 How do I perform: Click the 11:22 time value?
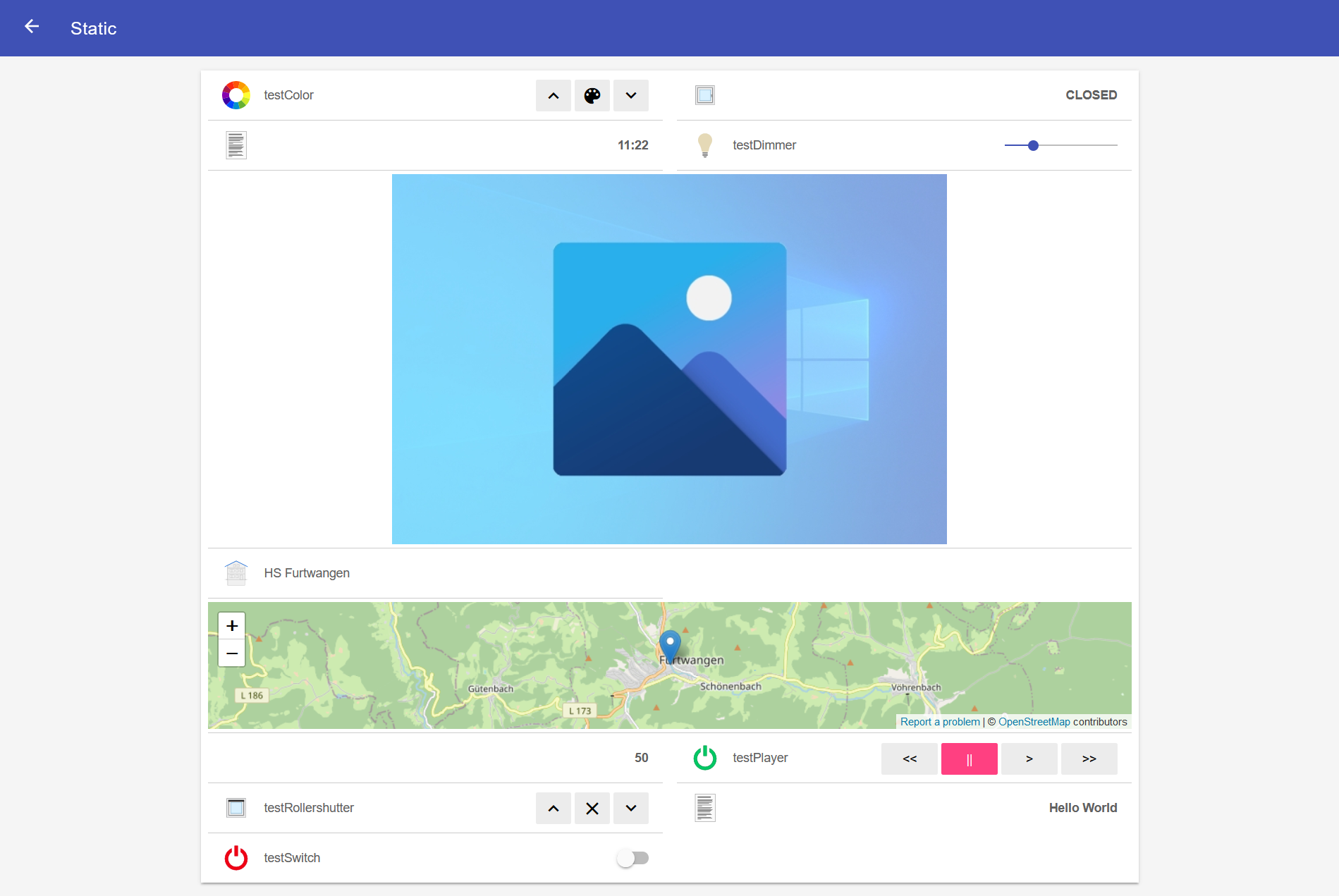pos(632,145)
